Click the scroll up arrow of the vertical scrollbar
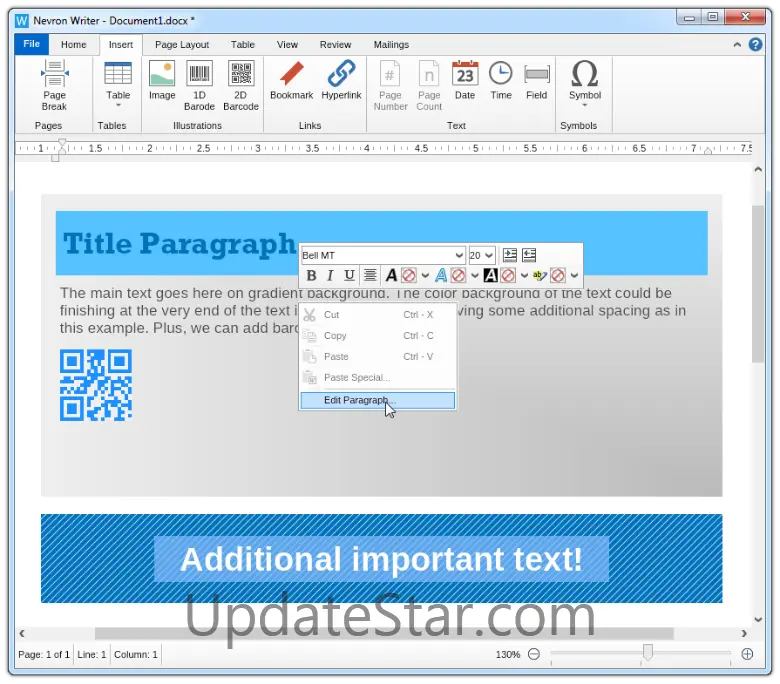The image size is (780, 684). click(758, 170)
